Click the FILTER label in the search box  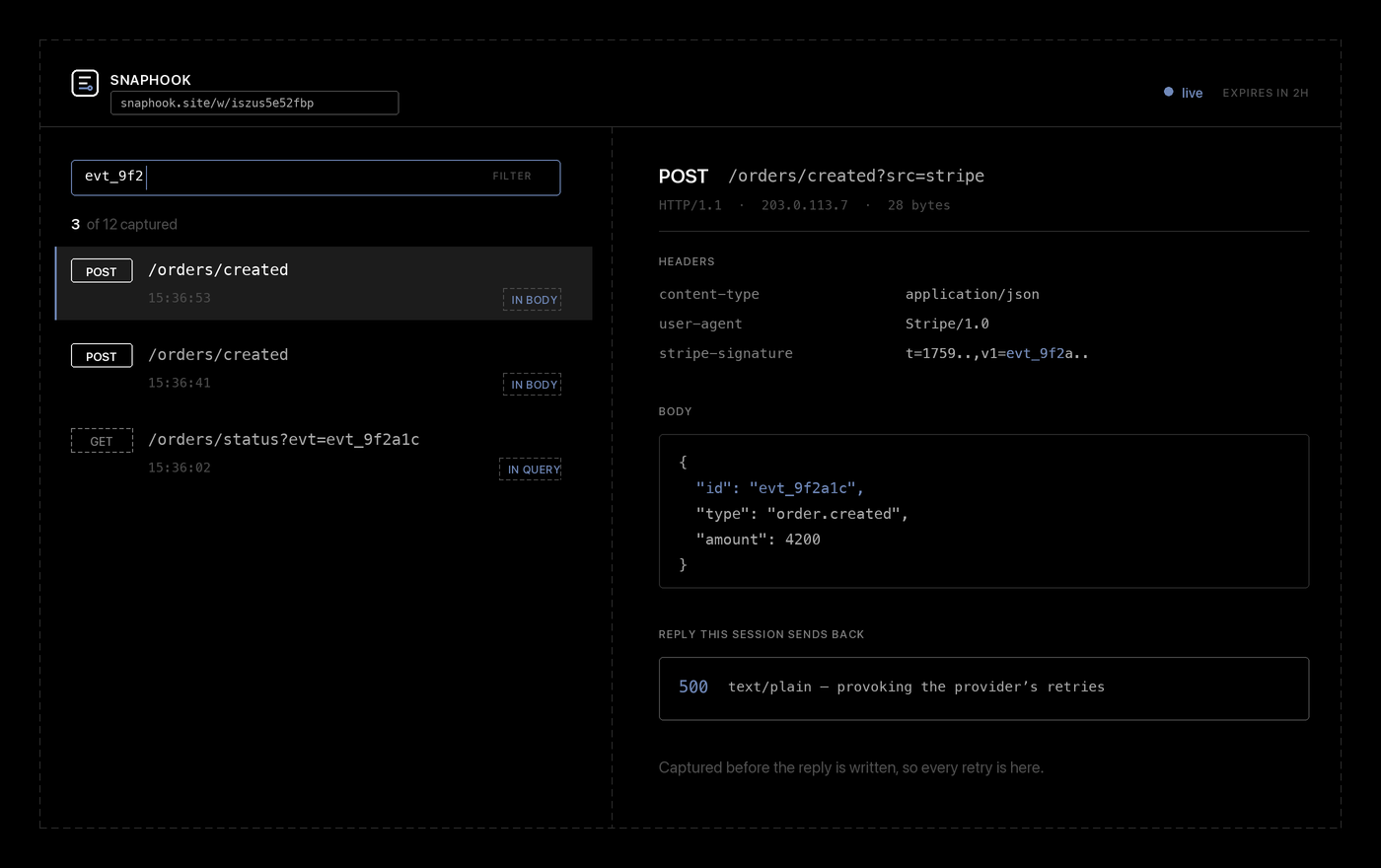pos(512,176)
